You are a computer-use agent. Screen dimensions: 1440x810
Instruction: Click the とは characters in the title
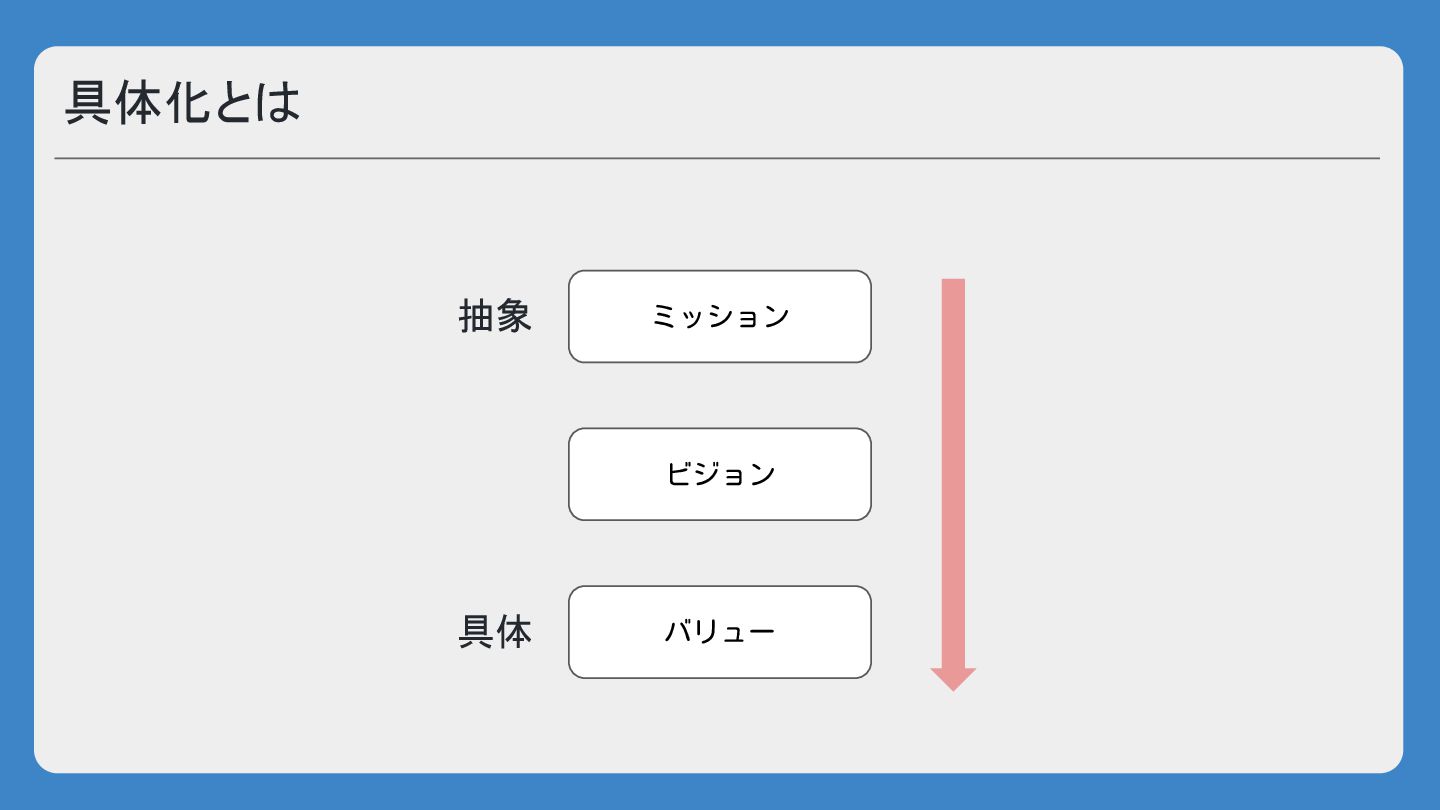[x=255, y=102]
